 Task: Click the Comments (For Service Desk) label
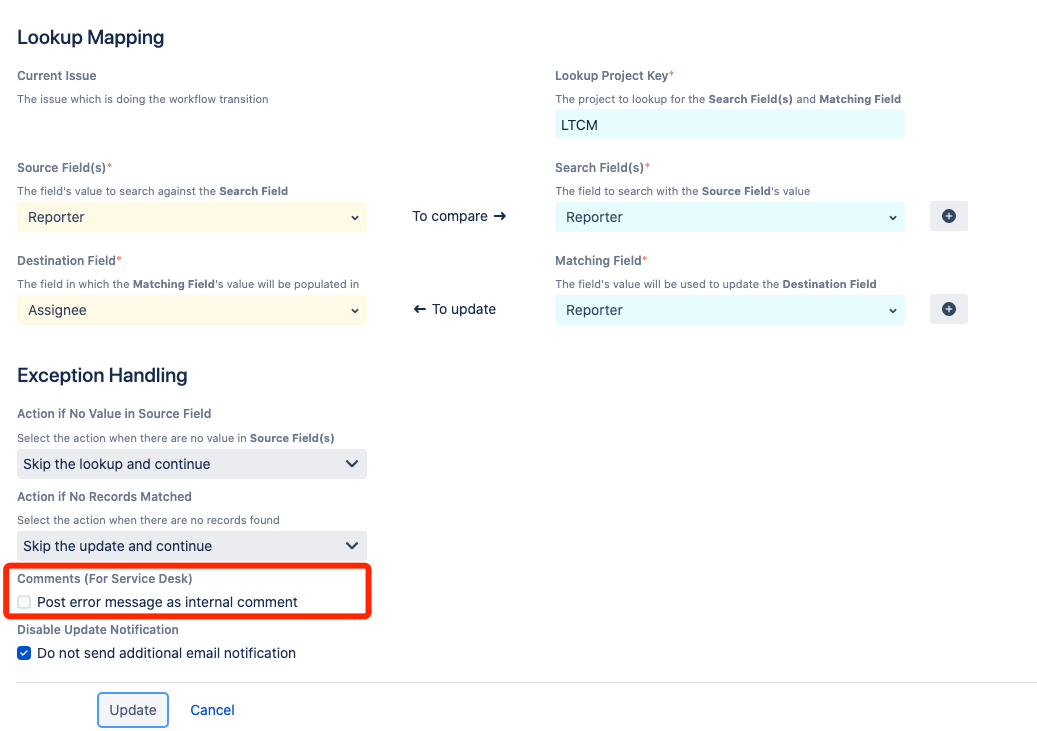[105, 579]
